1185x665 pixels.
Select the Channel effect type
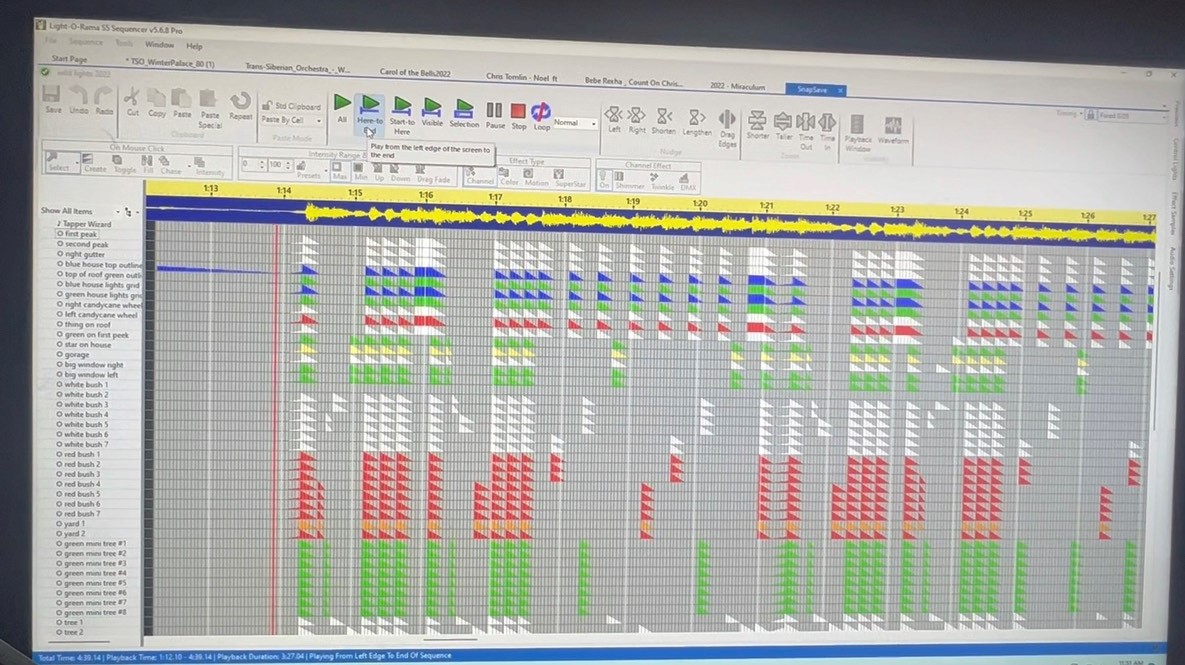tap(480, 176)
